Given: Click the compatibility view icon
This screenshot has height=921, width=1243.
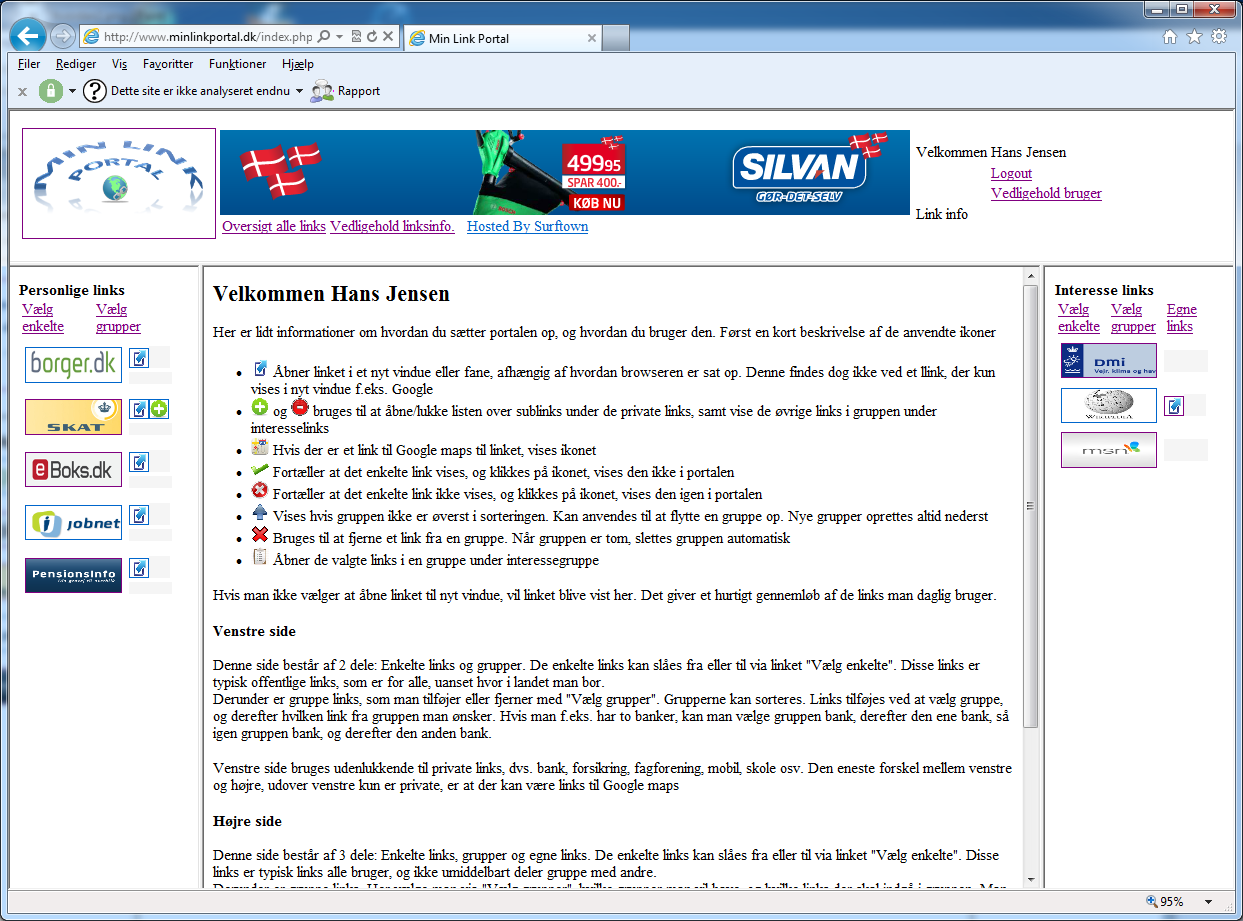Looking at the screenshot, I should pos(355,37).
